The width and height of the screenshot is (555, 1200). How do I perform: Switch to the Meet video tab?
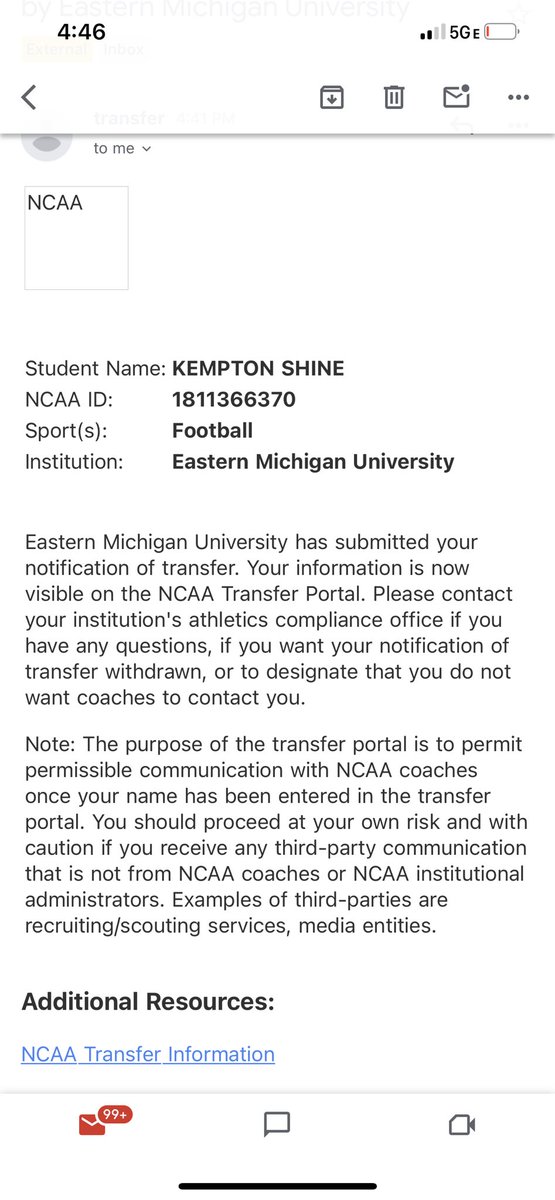click(x=461, y=1125)
